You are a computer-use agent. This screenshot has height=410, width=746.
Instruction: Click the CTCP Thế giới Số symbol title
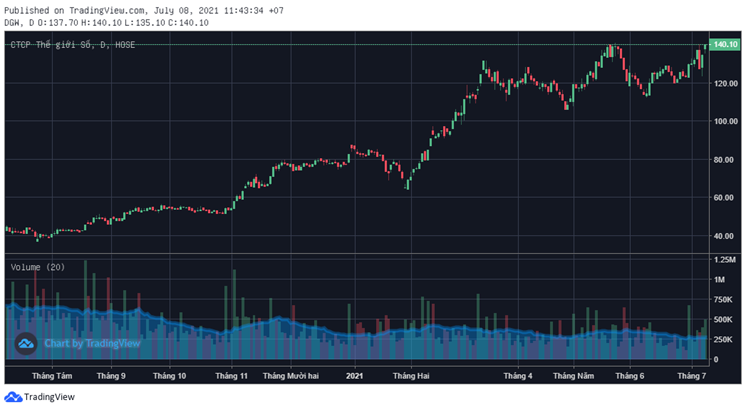[72, 45]
